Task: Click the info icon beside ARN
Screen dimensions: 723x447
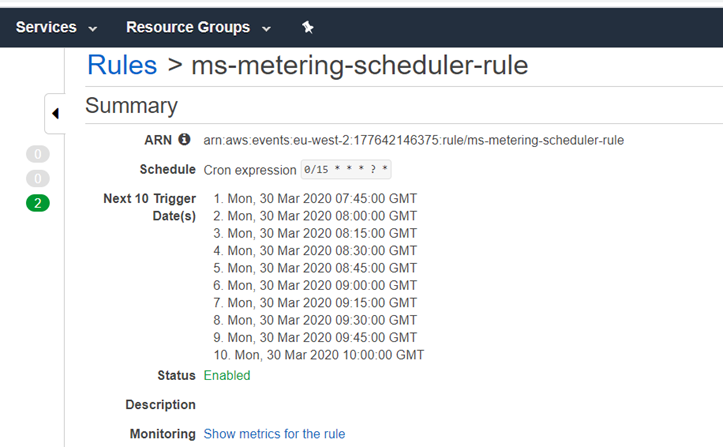Action: click(184, 140)
